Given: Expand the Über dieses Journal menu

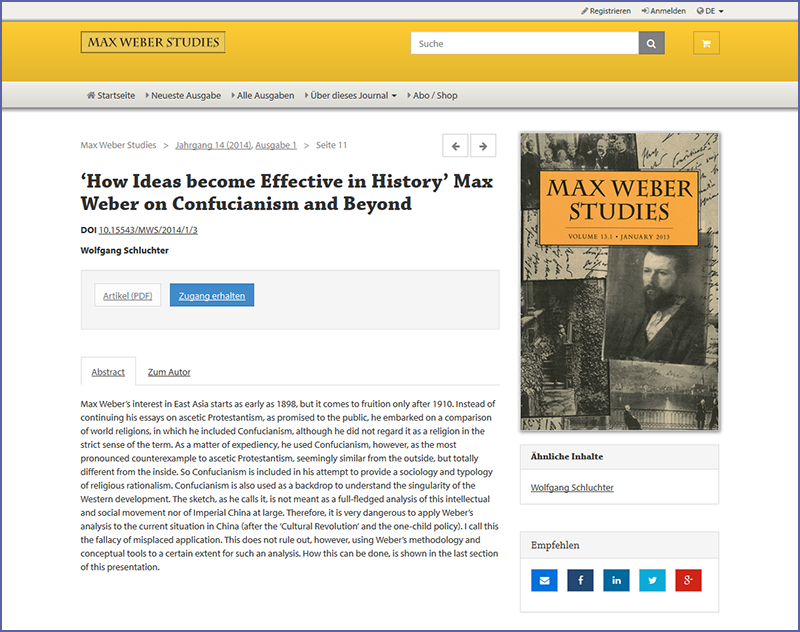Looking at the screenshot, I should (353, 96).
